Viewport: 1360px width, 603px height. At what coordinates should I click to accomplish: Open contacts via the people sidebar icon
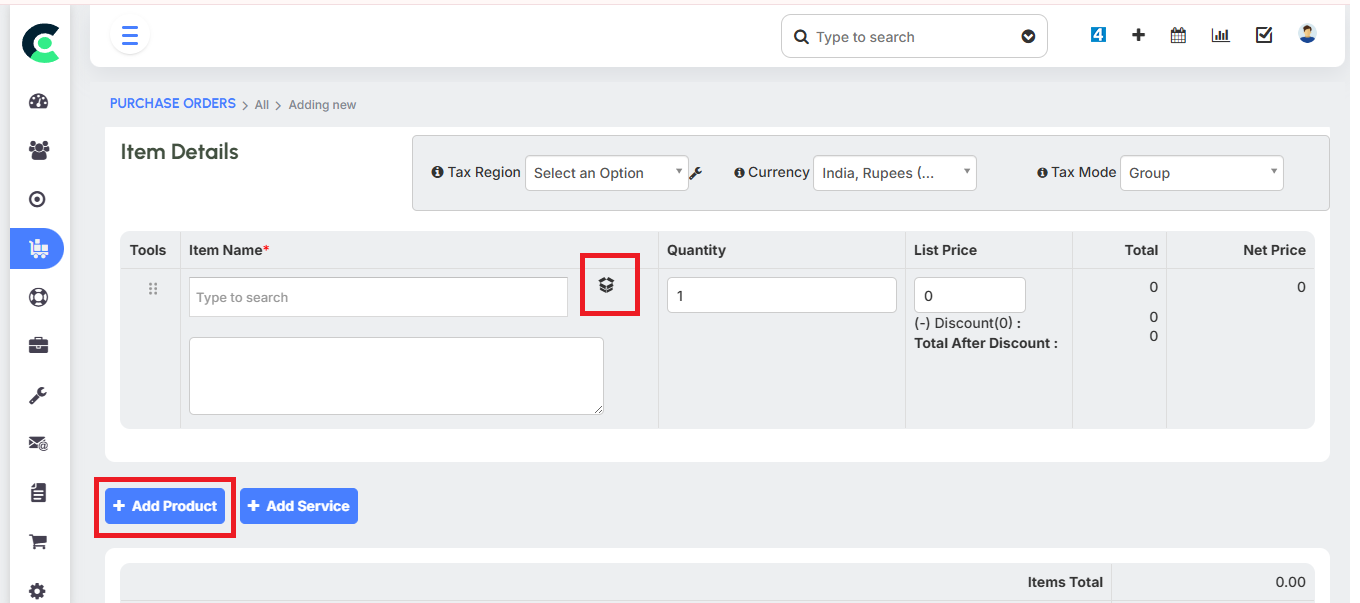tap(37, 150)
